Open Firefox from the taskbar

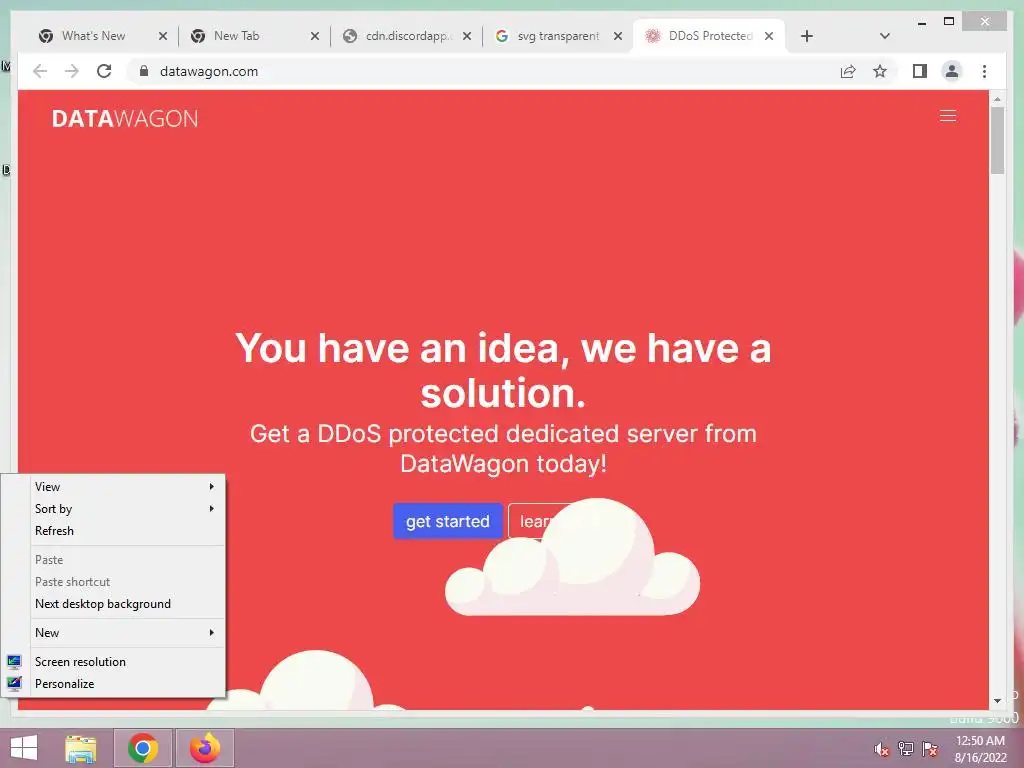click(x=205, y=748)
